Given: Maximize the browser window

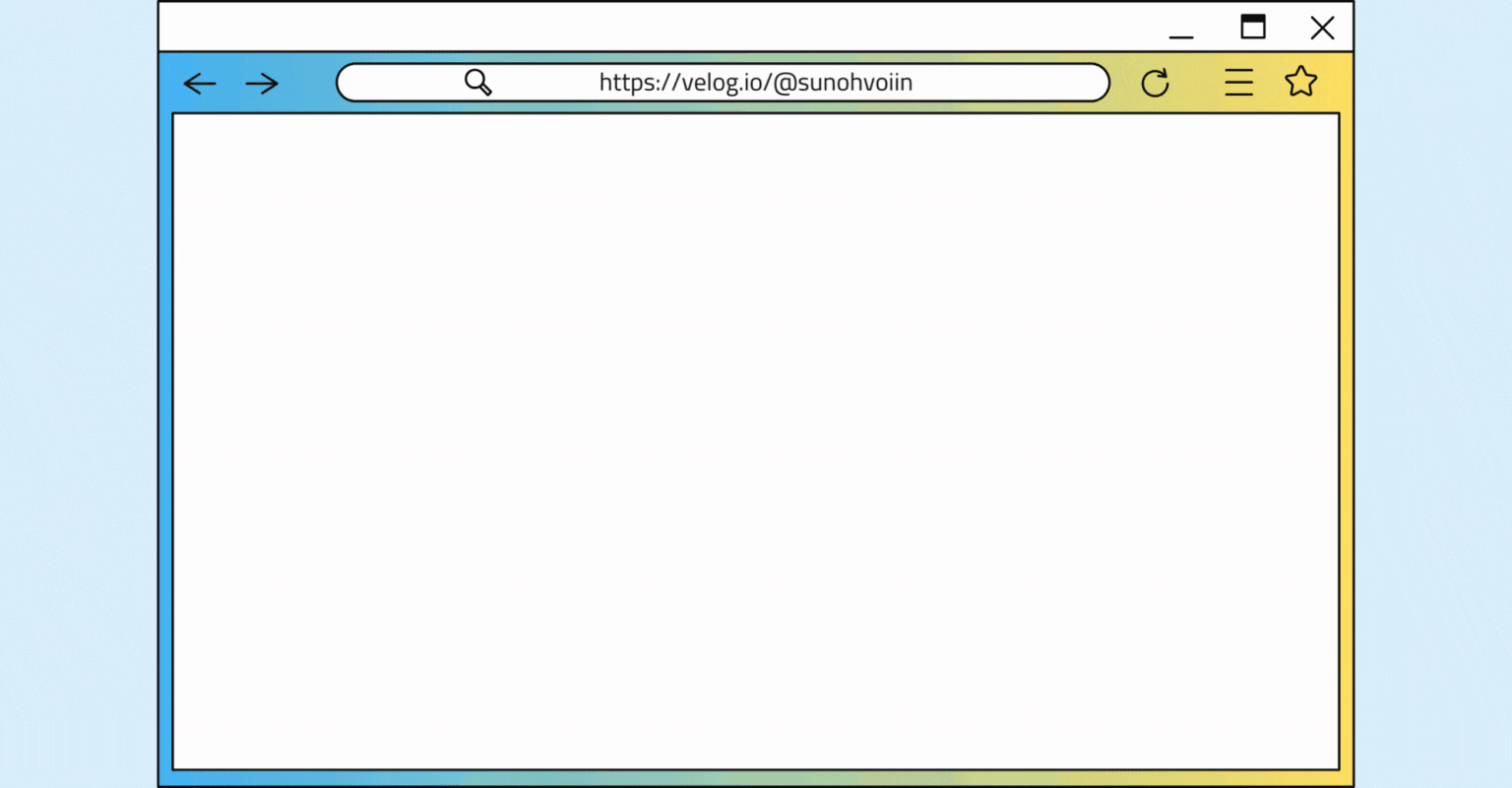Looking at the screenshot, I should 1253,27.
